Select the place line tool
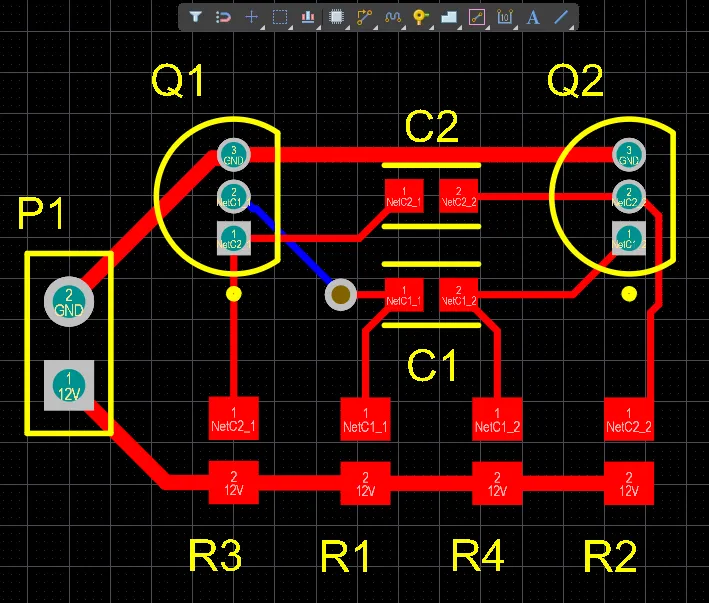 click(561, 17)
